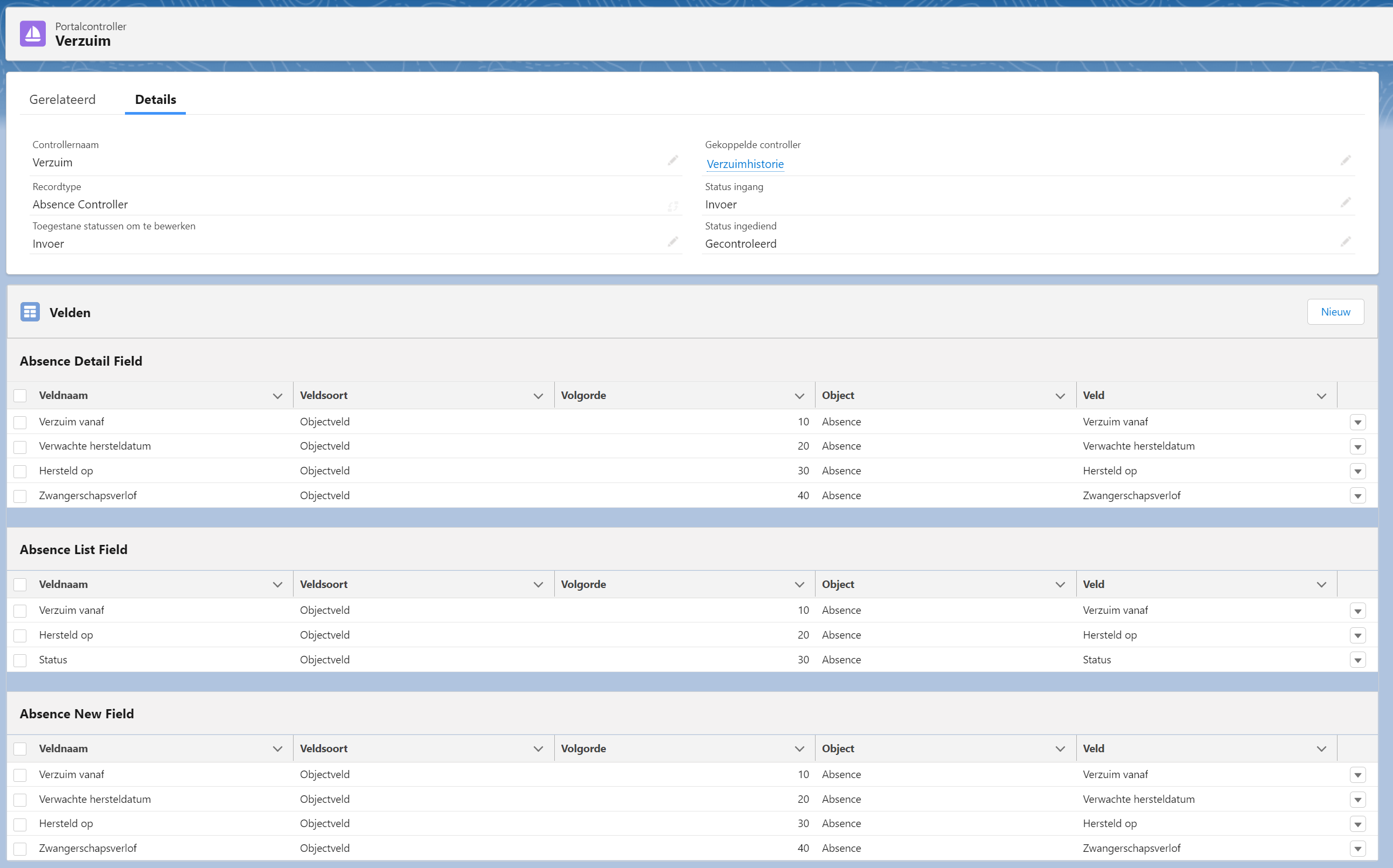Screen dimensions: 1393x868
Task: Expand Veld column menu in Detail table
Action: 1321,396
